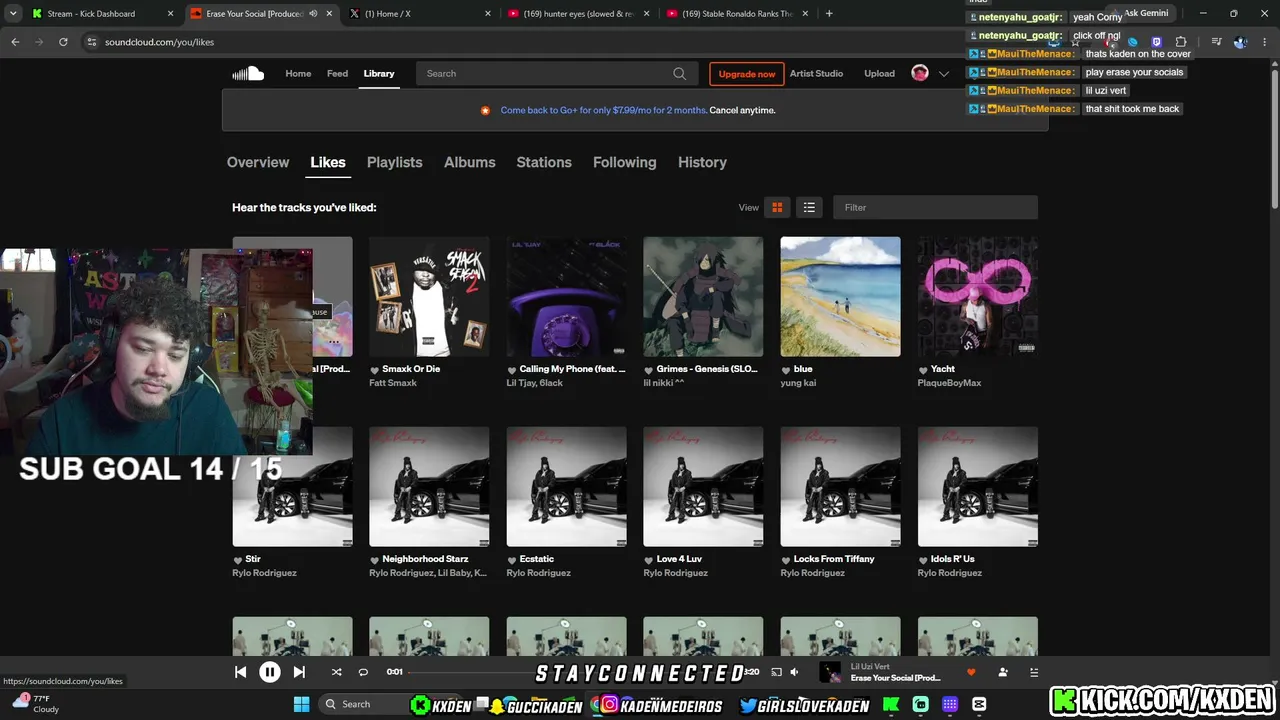Click the search magnifier icon in SoundCloud

[x=679, y=73]
